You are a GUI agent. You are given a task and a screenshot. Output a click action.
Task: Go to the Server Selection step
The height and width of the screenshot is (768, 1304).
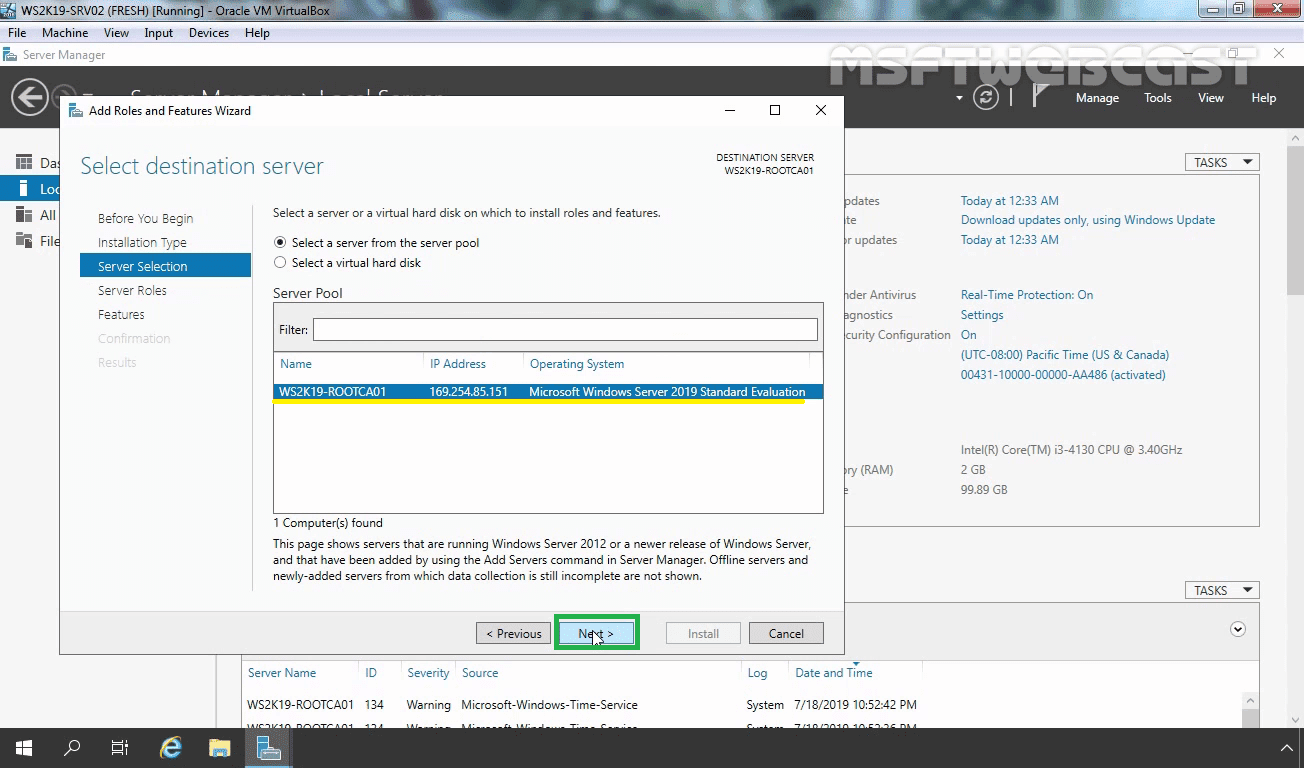(x=165, y=266)
